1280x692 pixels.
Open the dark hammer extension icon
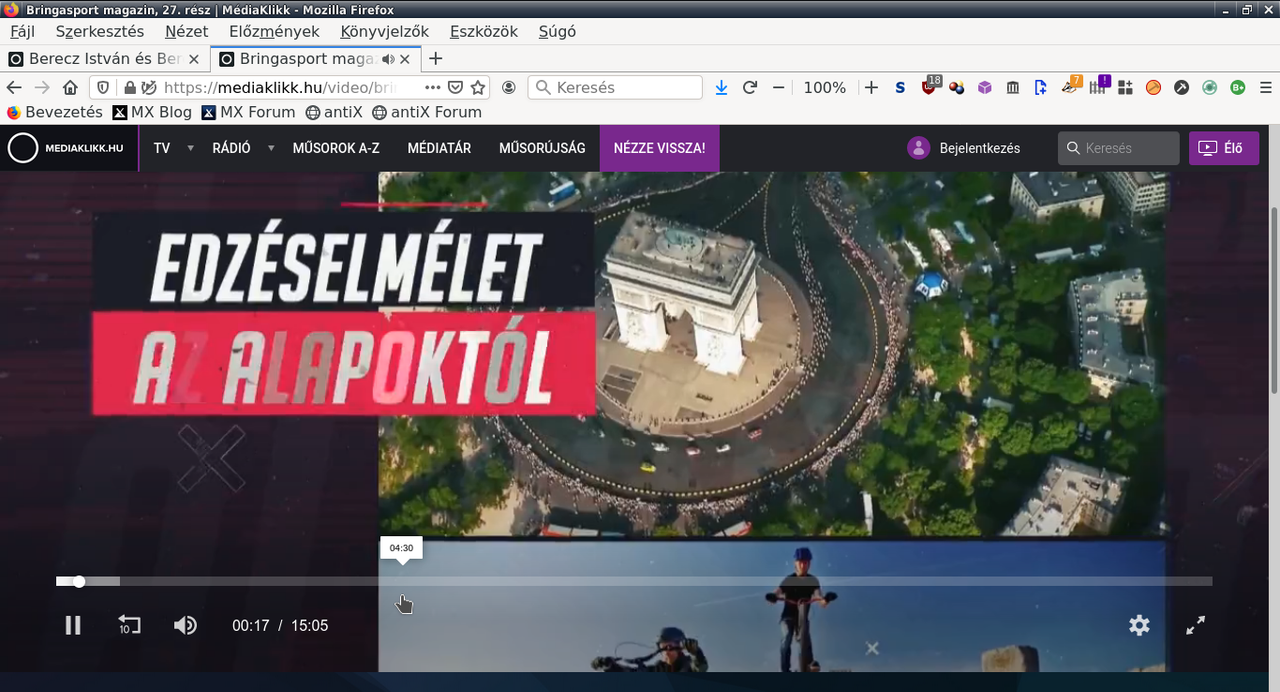tap(1181, 87)
